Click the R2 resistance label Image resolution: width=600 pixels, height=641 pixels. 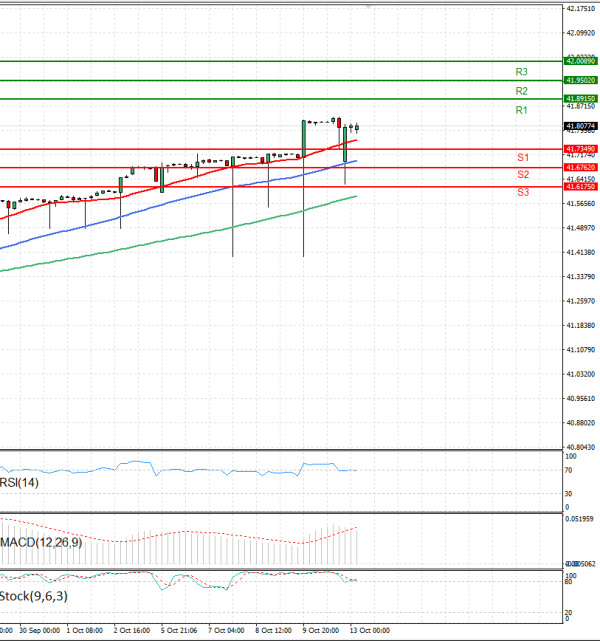(x=521, y=91)
